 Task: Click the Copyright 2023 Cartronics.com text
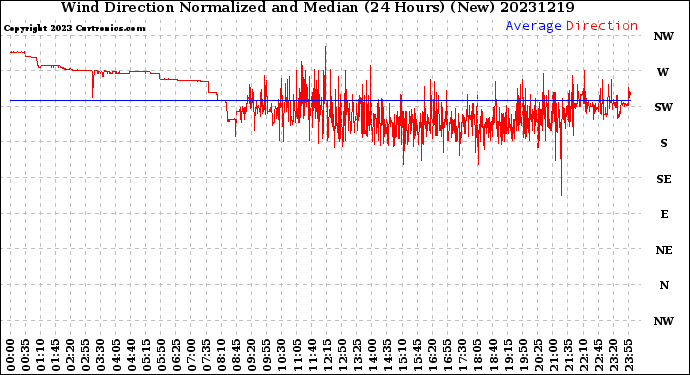pos(74,28)
